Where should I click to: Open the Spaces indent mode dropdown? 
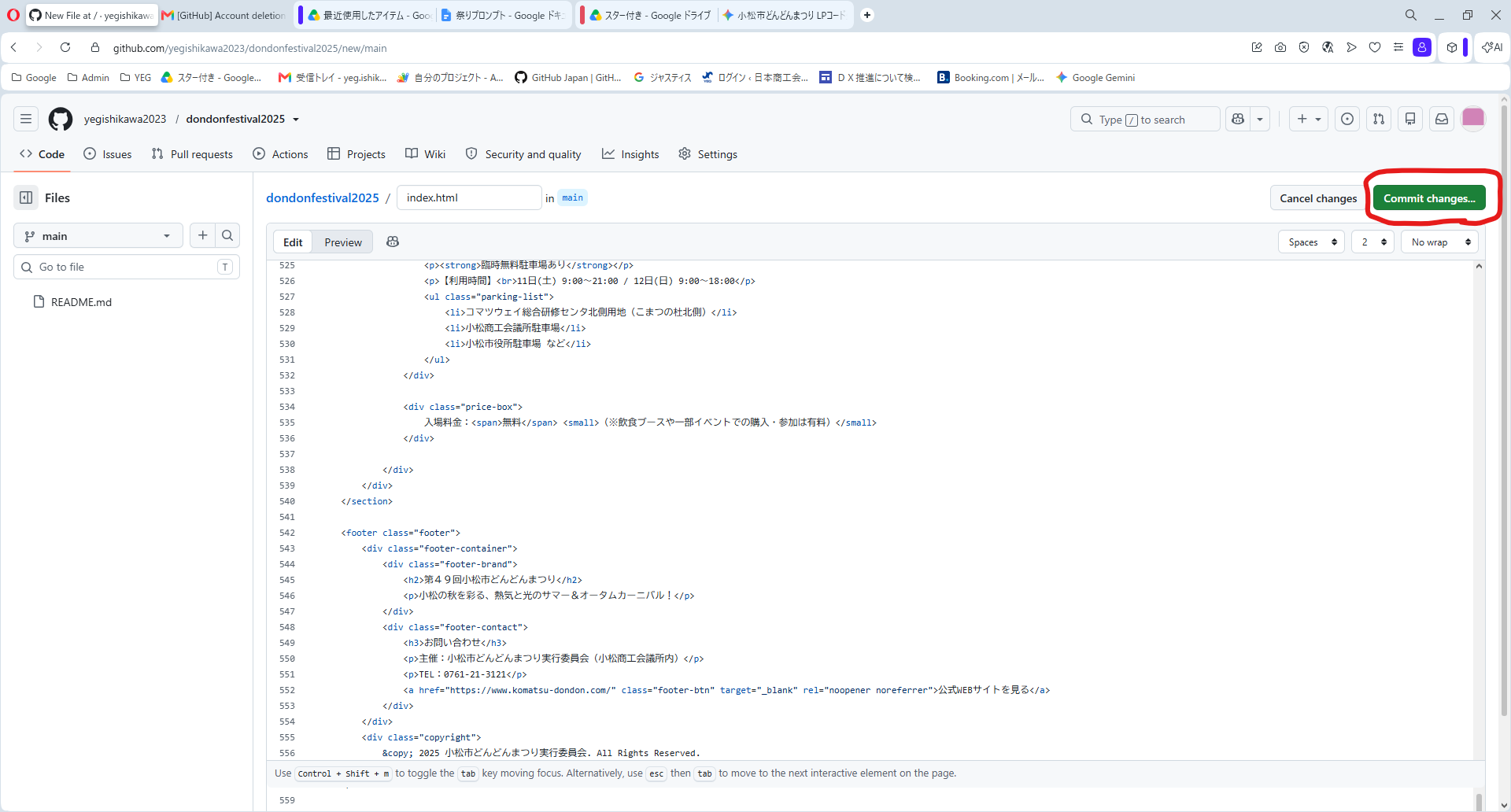click(x=1312, y=242)
